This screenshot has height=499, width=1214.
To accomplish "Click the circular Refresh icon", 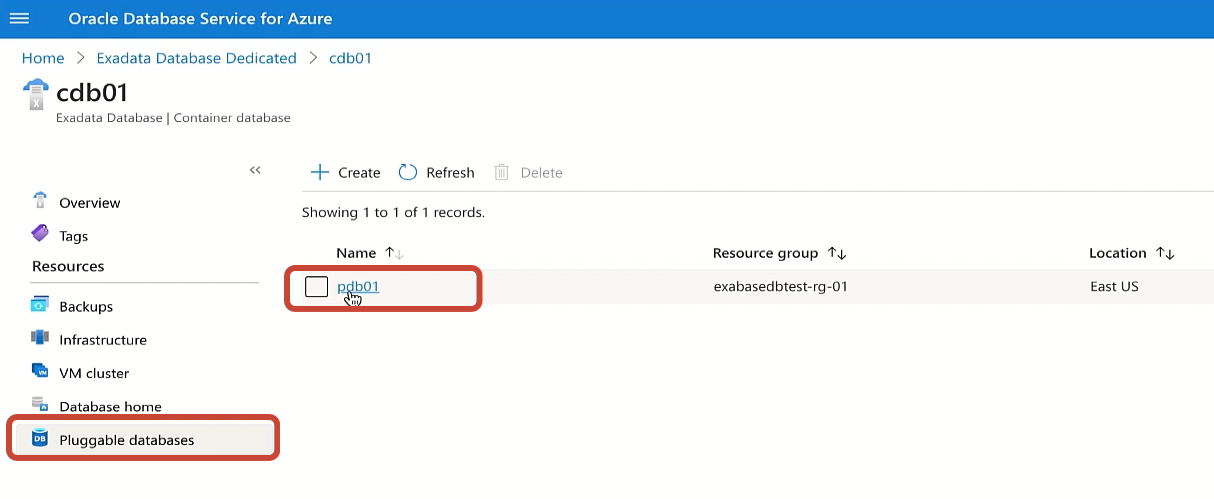I will click(x=407, y=172).
